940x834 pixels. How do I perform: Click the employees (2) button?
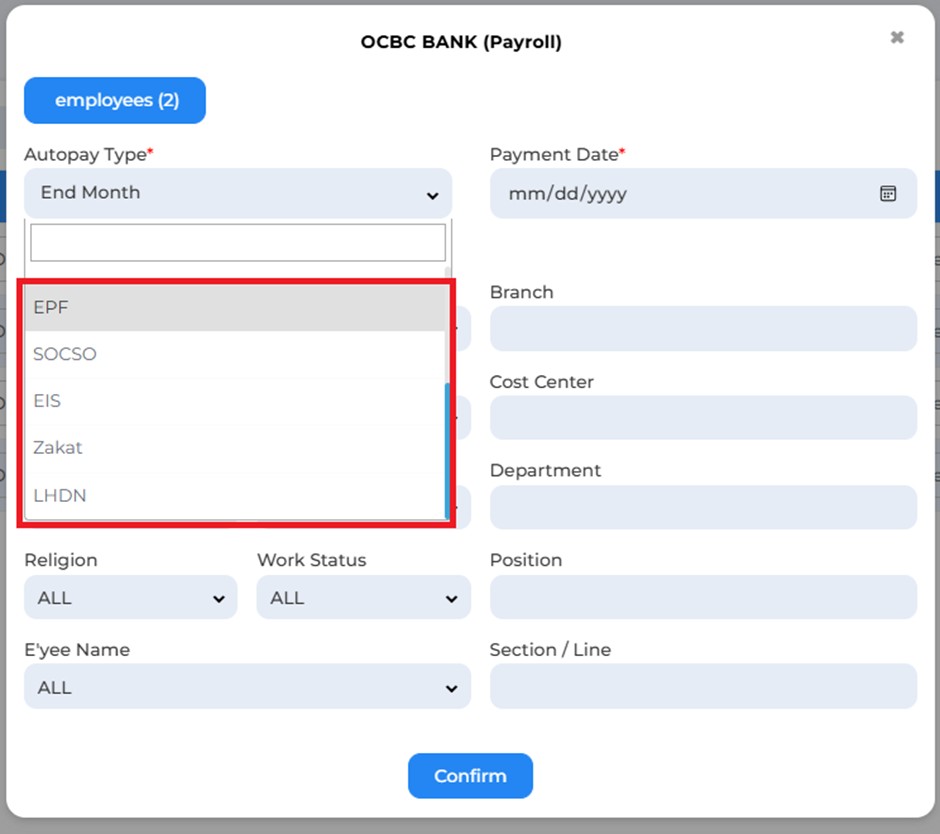[x=115, y=100]
